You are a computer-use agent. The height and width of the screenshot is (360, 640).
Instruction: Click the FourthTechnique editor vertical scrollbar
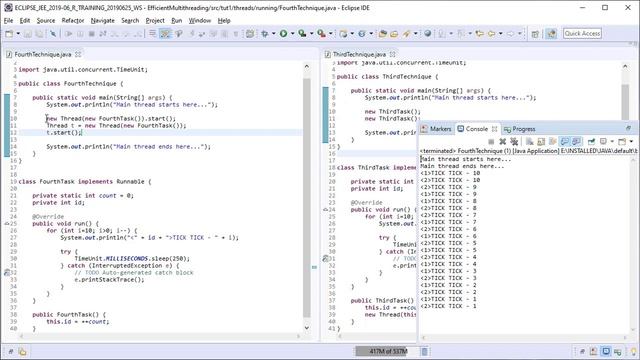click(x=307, y=197)
